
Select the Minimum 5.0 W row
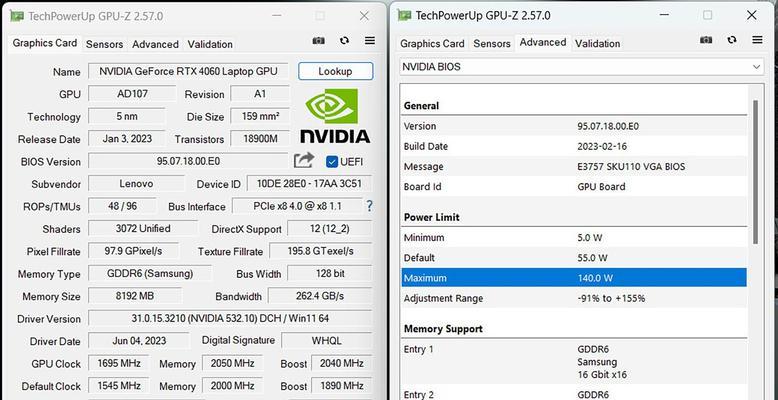pyautogui.click(x=574, y=237)
